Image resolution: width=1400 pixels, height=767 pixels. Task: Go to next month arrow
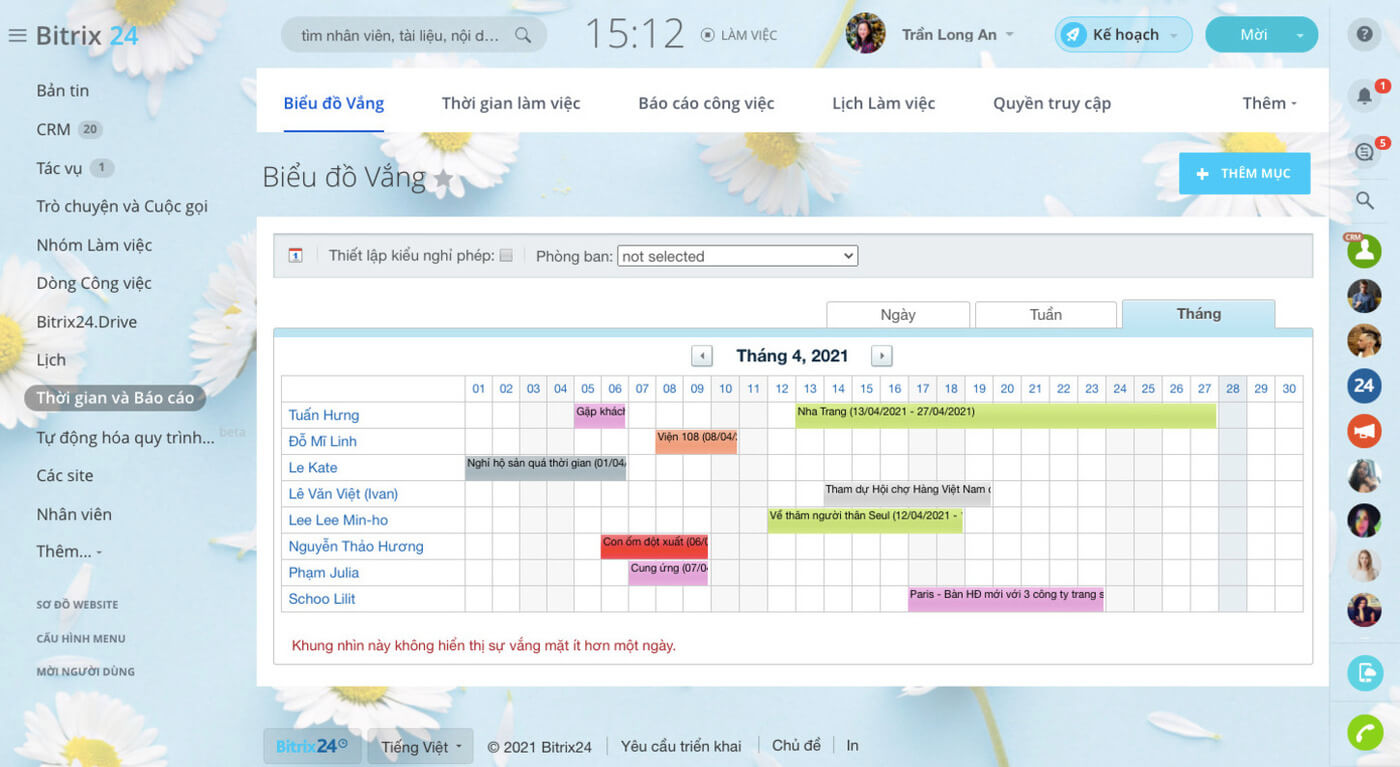pos(881,356)
